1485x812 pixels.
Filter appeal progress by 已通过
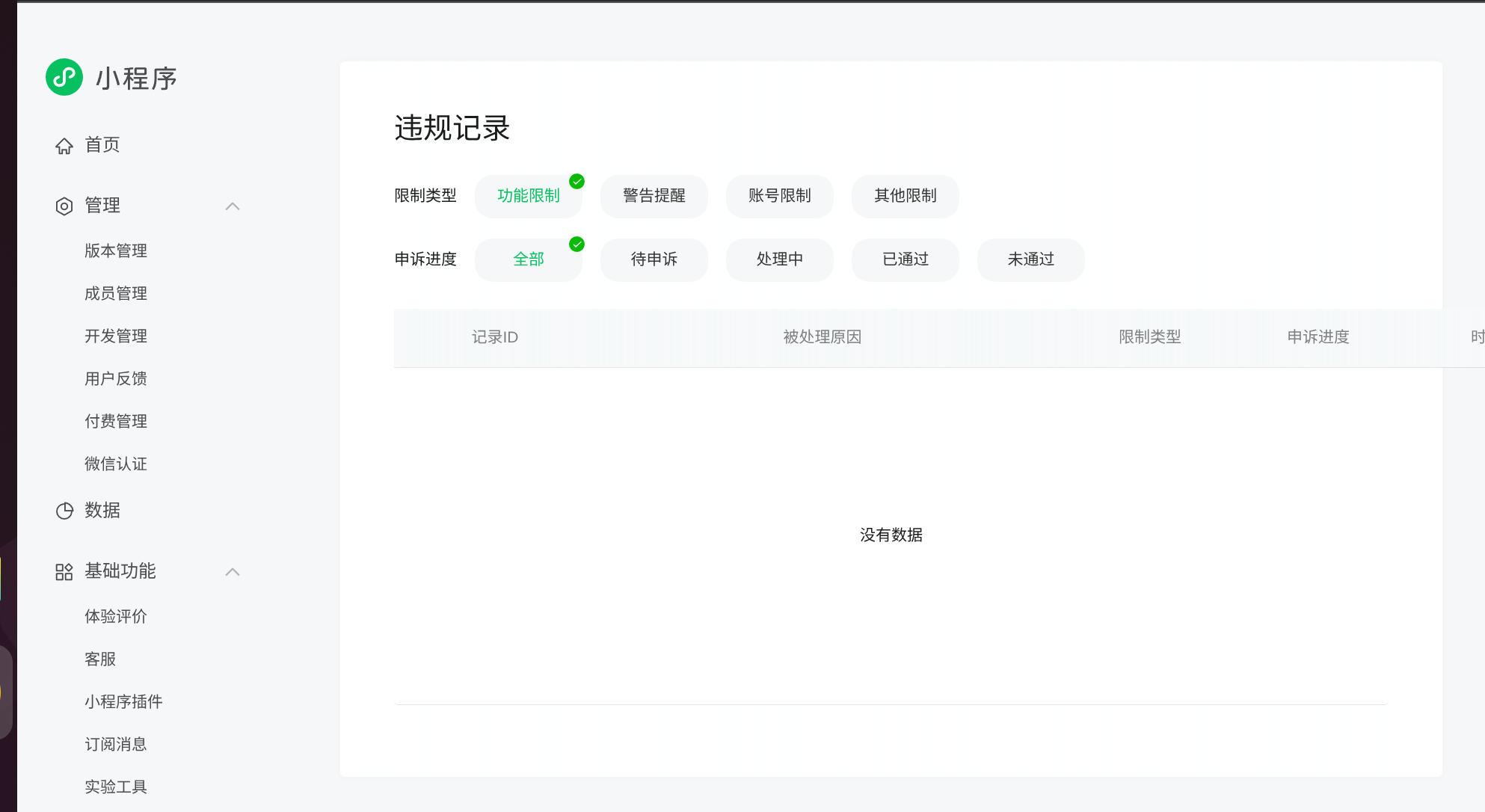905,259
